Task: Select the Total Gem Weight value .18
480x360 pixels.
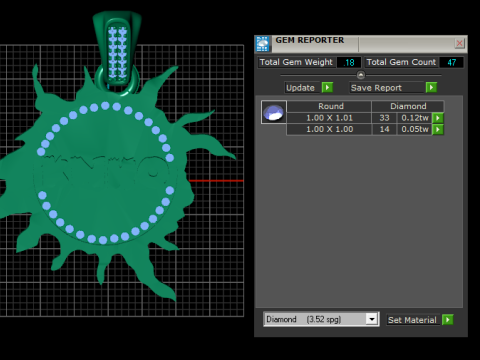Action: [349, 62]
